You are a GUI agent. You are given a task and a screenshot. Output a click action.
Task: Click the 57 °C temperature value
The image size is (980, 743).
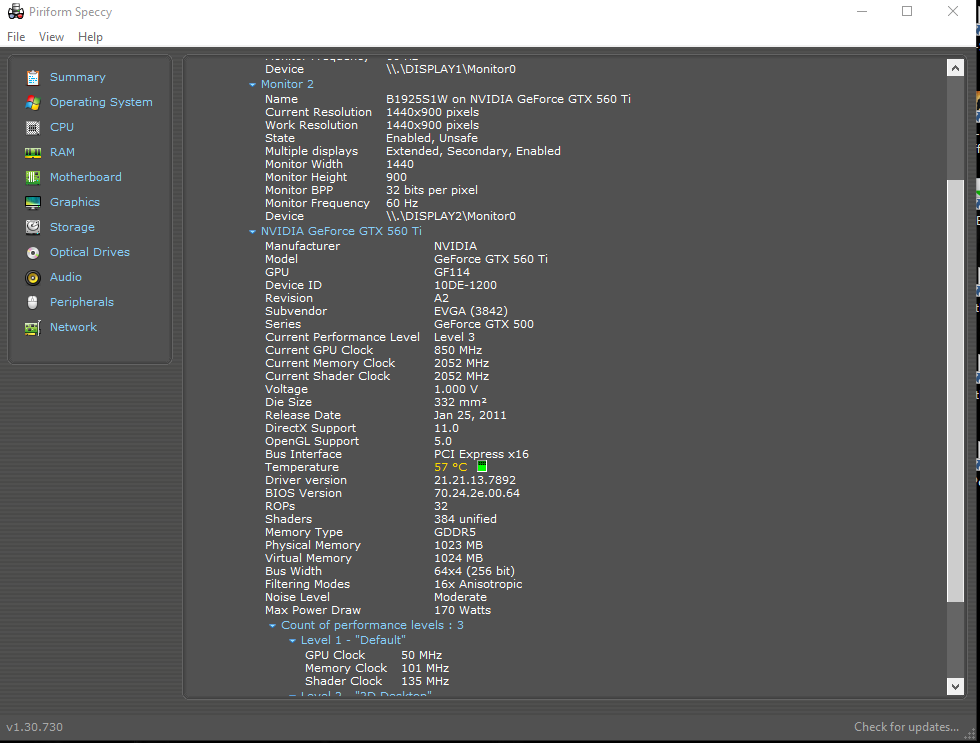point(451,467)
